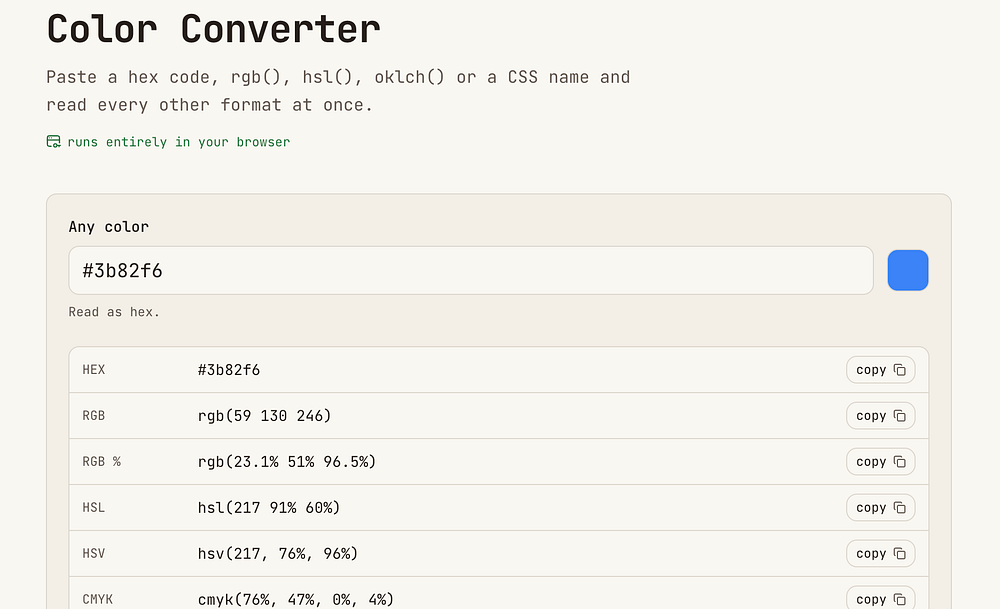This screenshot has height=609, width=1000.
Task: Click the copy icon for the CMYK value
Action: pos(899,599)
